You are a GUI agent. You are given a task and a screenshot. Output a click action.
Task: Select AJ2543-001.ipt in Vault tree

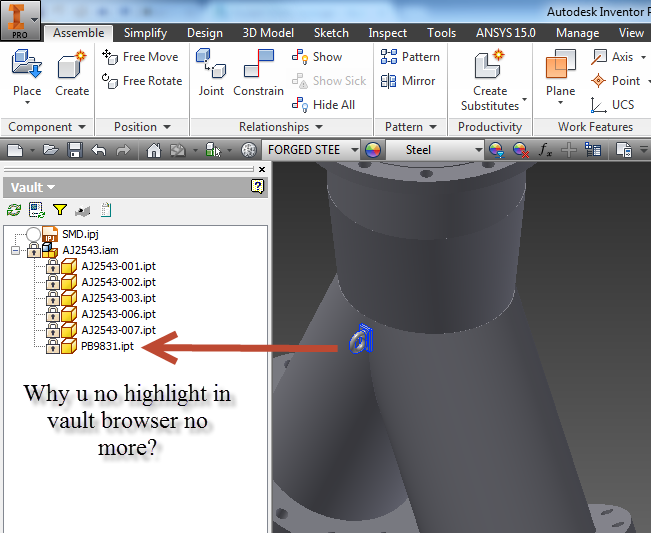click(118, 266)
